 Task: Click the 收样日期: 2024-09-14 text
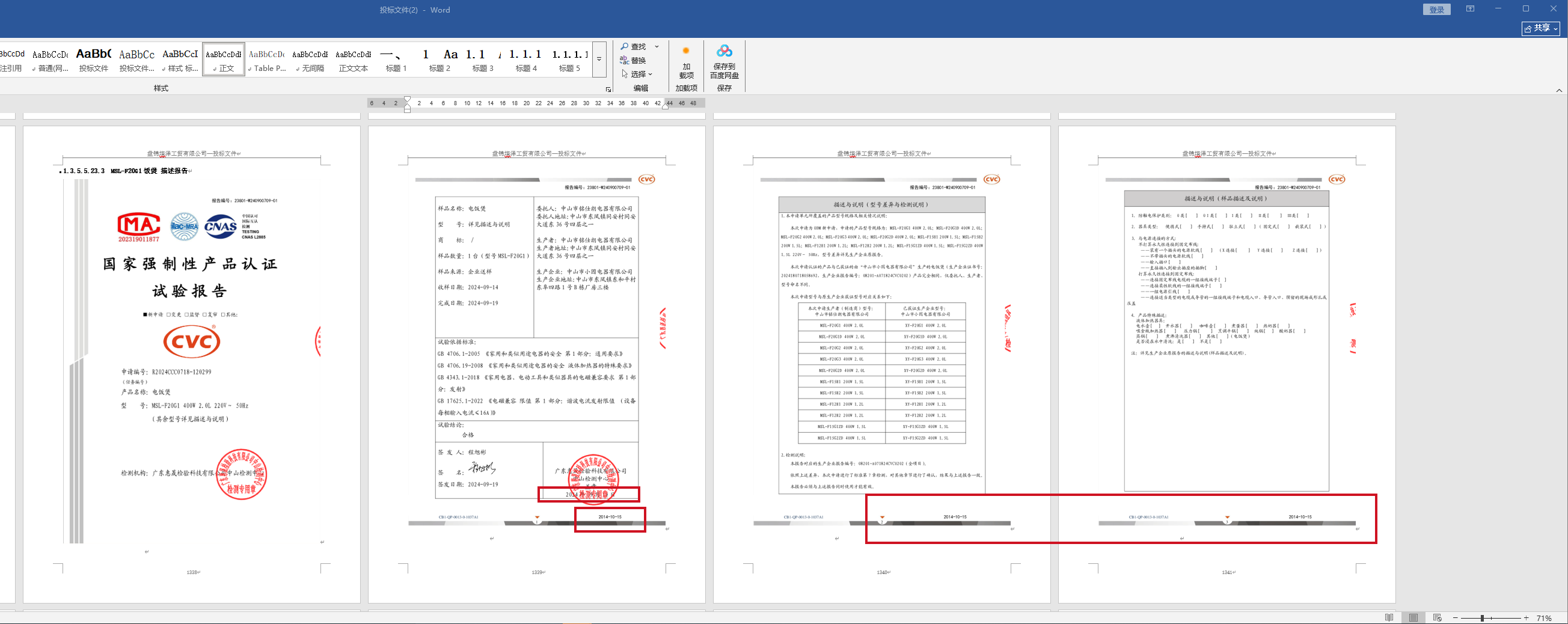[x=468, y=287]
